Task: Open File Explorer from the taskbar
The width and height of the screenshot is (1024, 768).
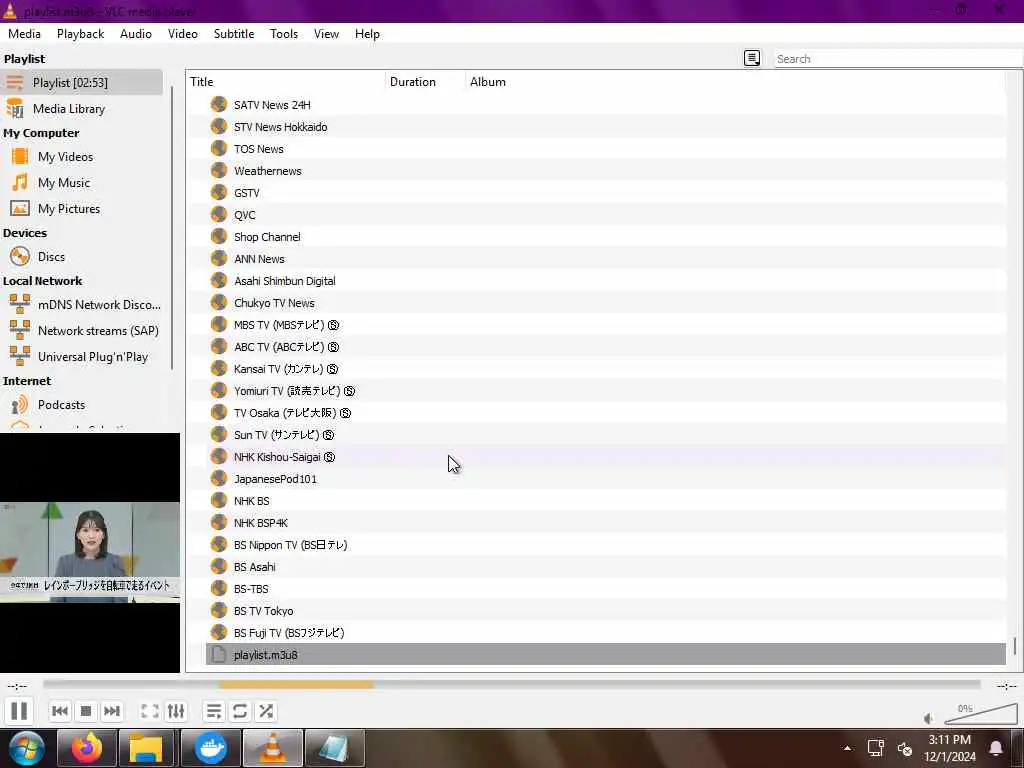Action: pos(146,748)
